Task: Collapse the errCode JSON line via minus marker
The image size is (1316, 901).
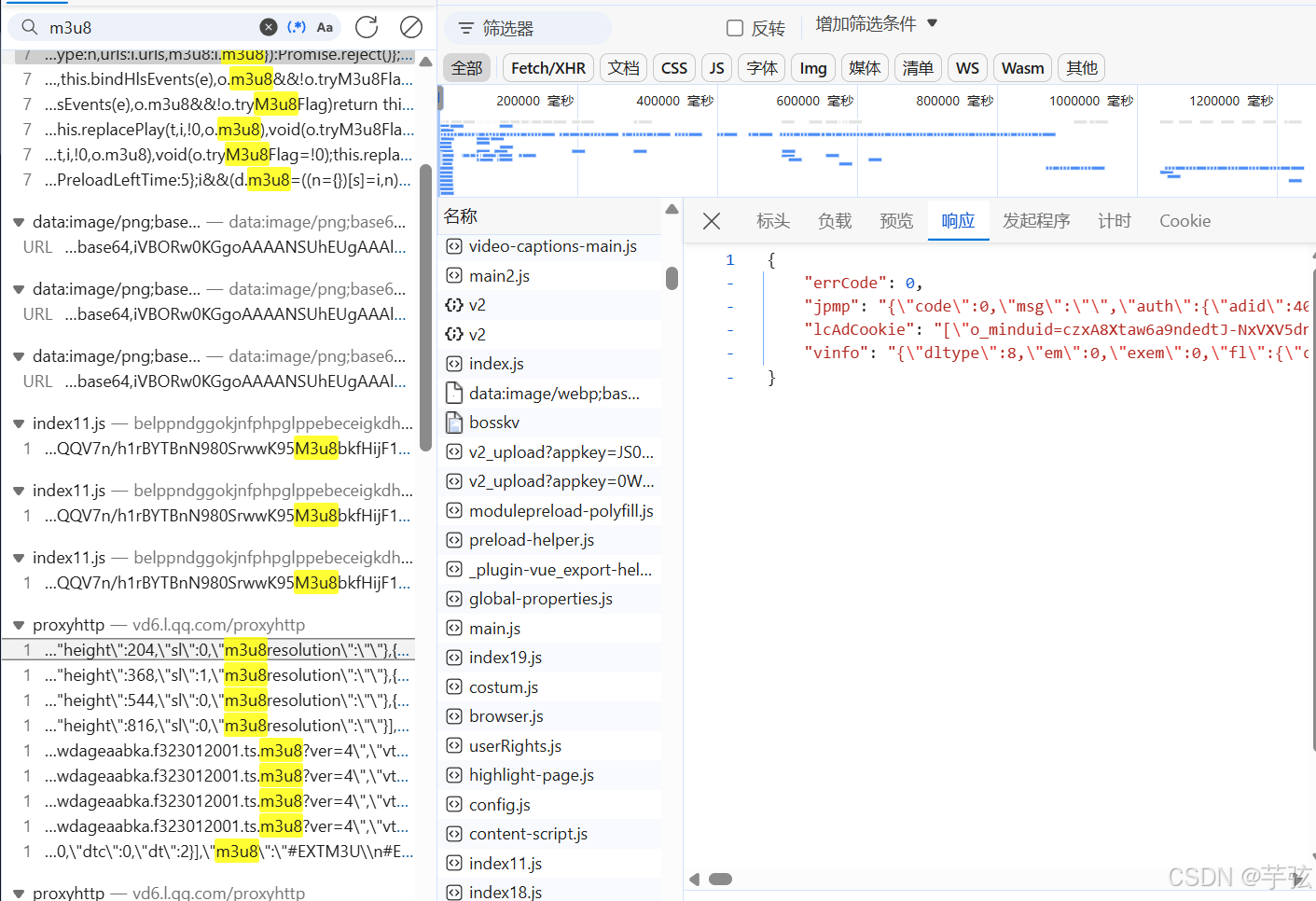Action: click(x=730, y=283)
